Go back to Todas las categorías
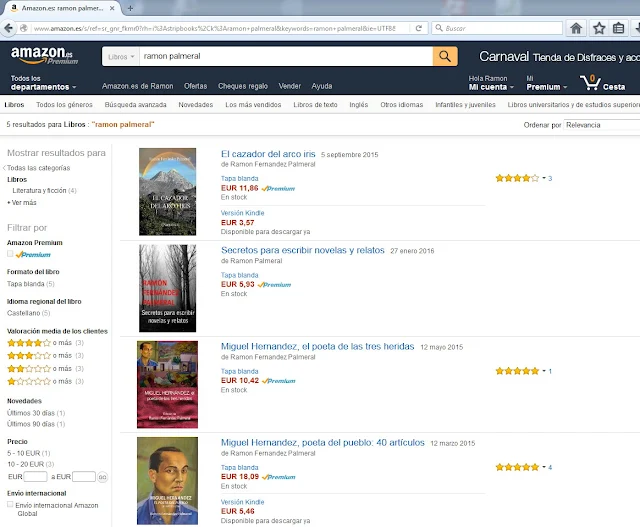 (x=37, y=168)
